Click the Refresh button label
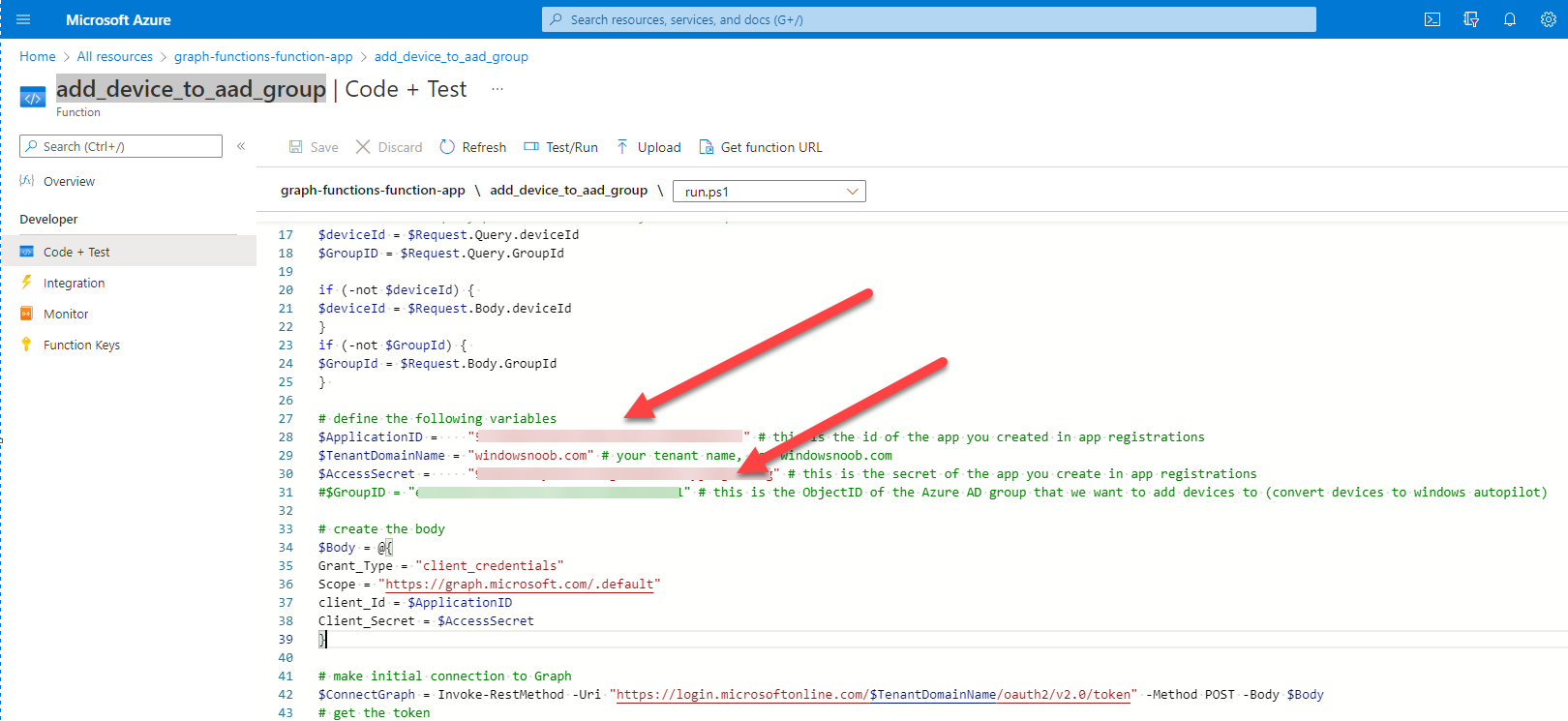Image resolution: width=1568 pixels, height=721 pixels. tap(484, 147)
